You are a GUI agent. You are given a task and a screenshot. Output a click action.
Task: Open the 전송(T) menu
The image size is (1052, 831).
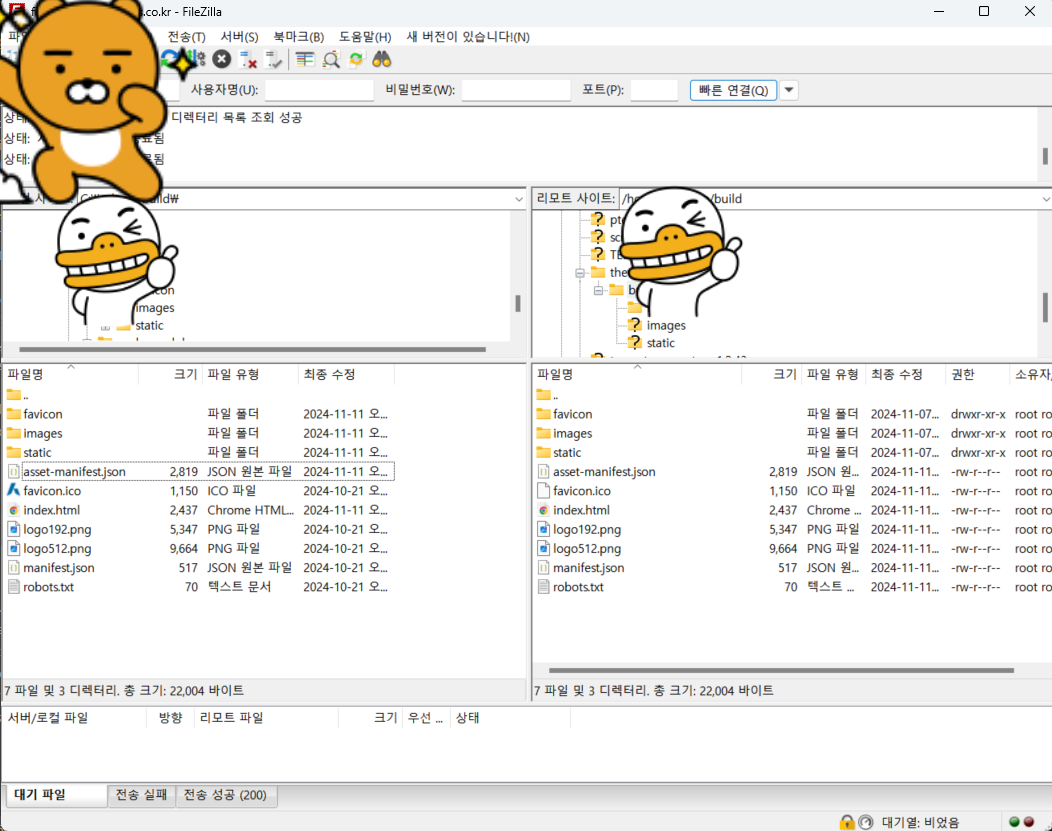tap(186, 37)
